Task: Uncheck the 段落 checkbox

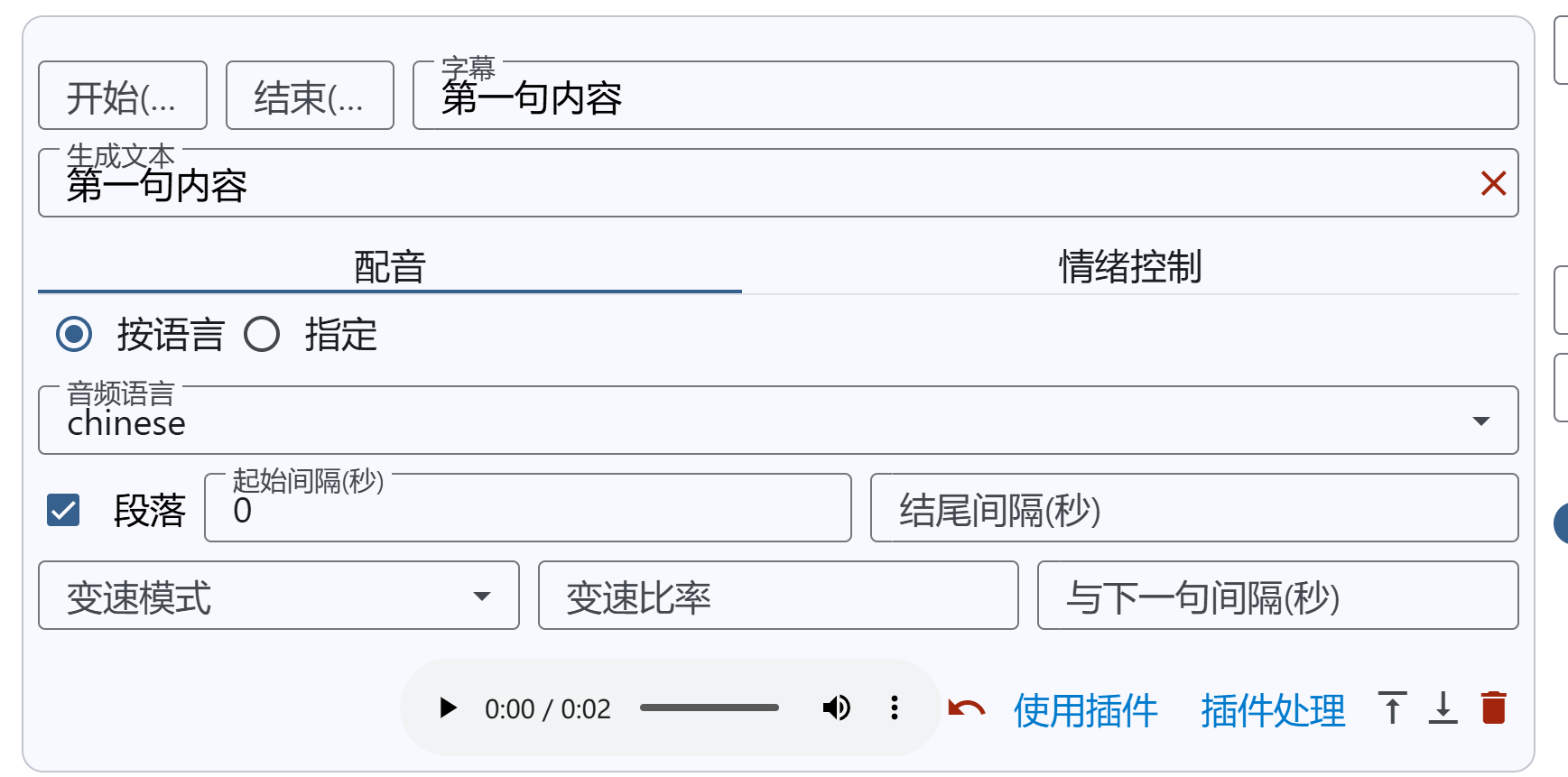Action: click(63, 510)
